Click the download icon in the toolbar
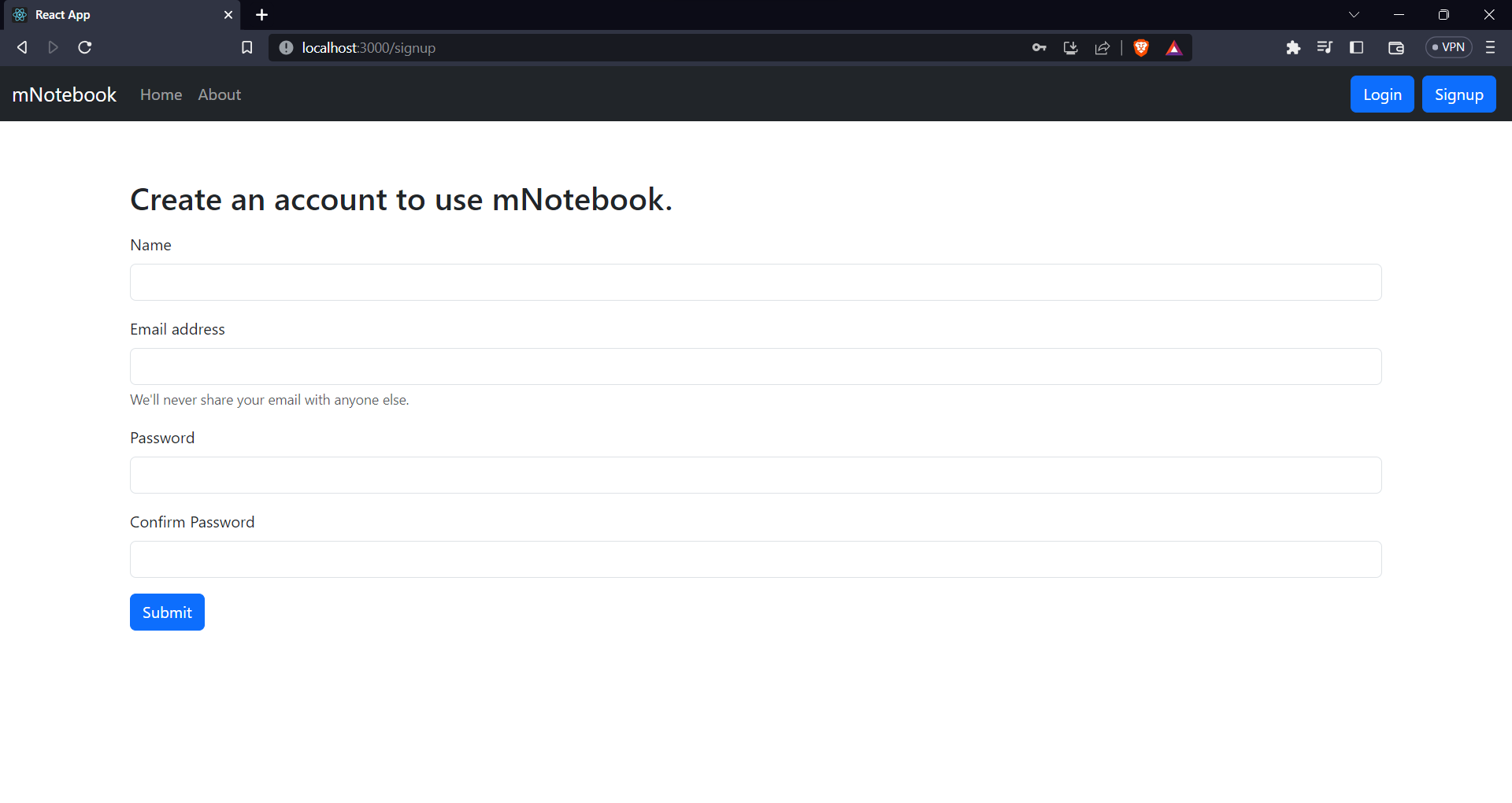This screenshot has width=1512, height=803. (1070, 47)
